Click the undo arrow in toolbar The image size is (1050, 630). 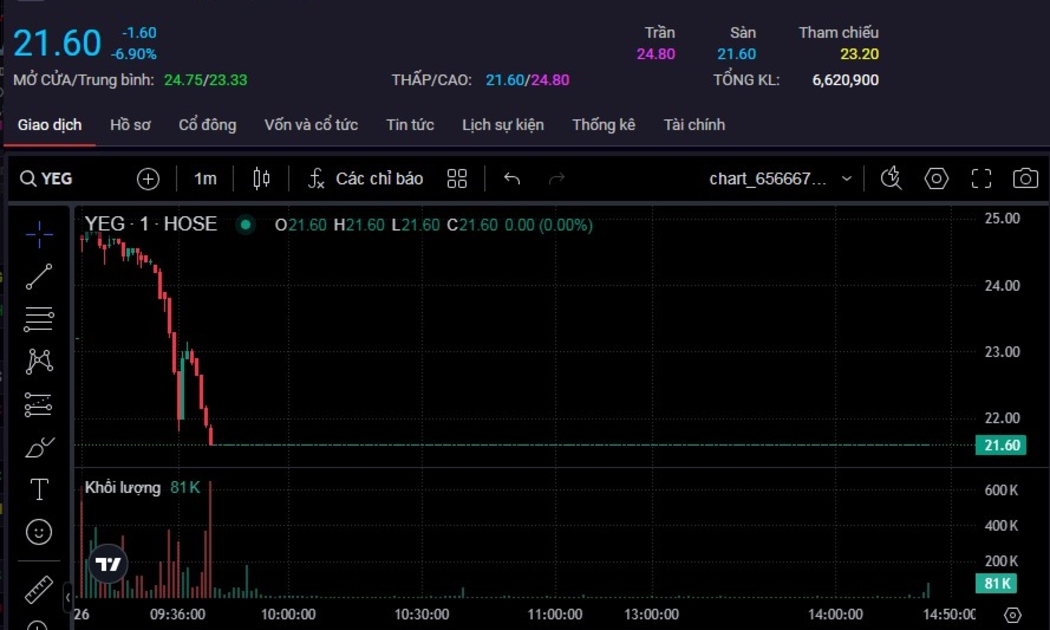512,179
